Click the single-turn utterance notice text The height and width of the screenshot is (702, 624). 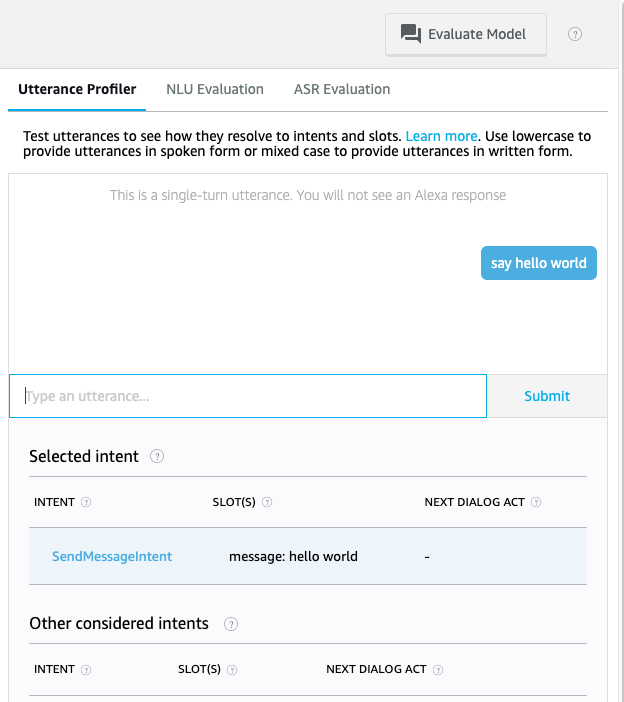[308, 195]
